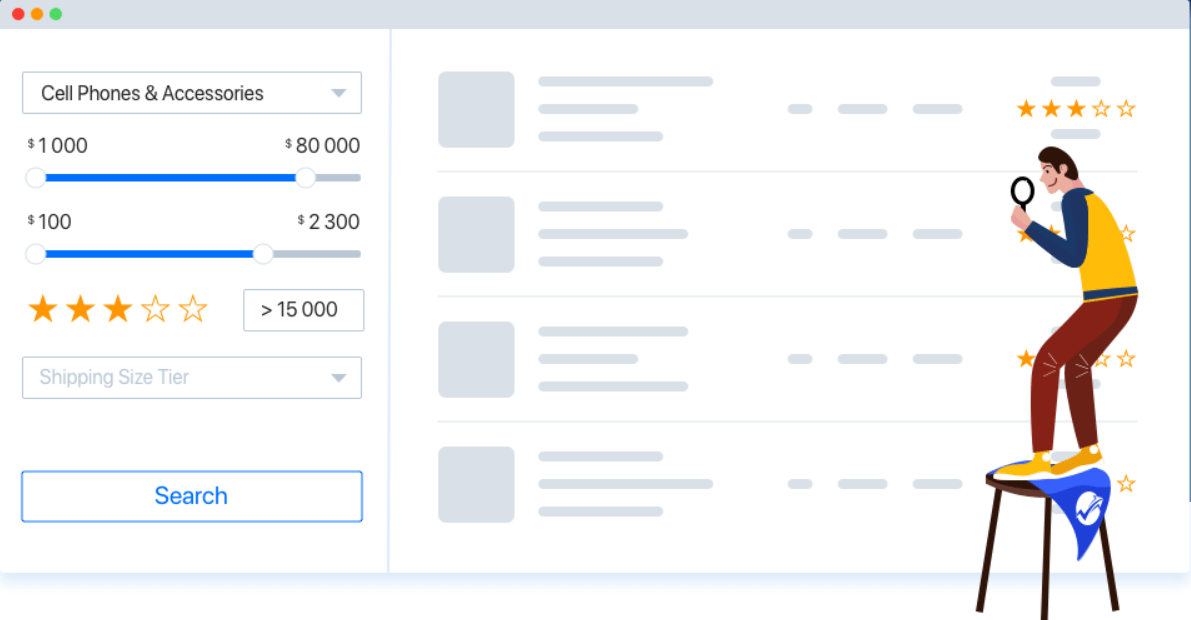Click the first filled star in rating filter
This screenshot has height=620, width=1191.
[43, 309]
